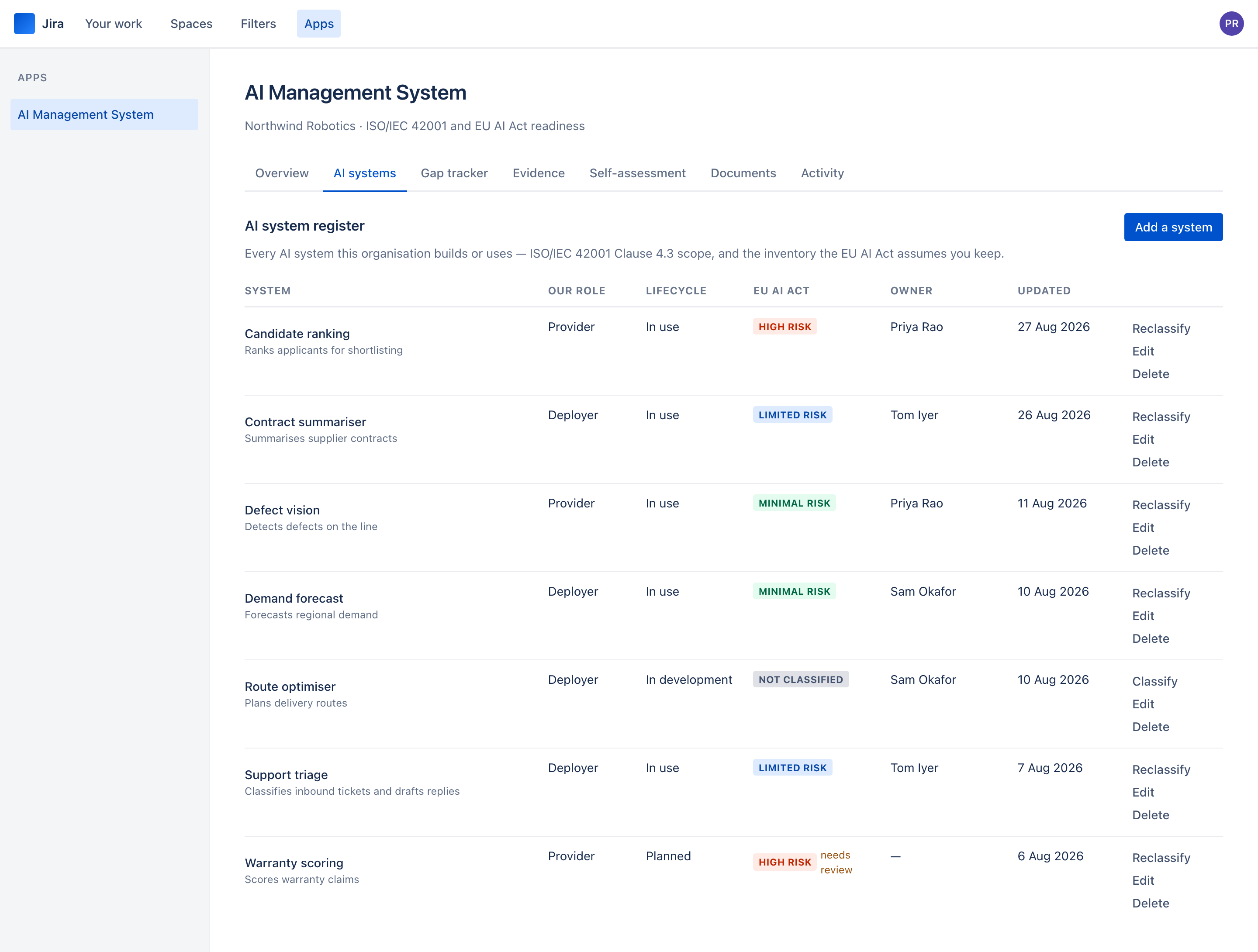
Task: Click the Candidate ranking system name
Action: [x=297, y=334]
